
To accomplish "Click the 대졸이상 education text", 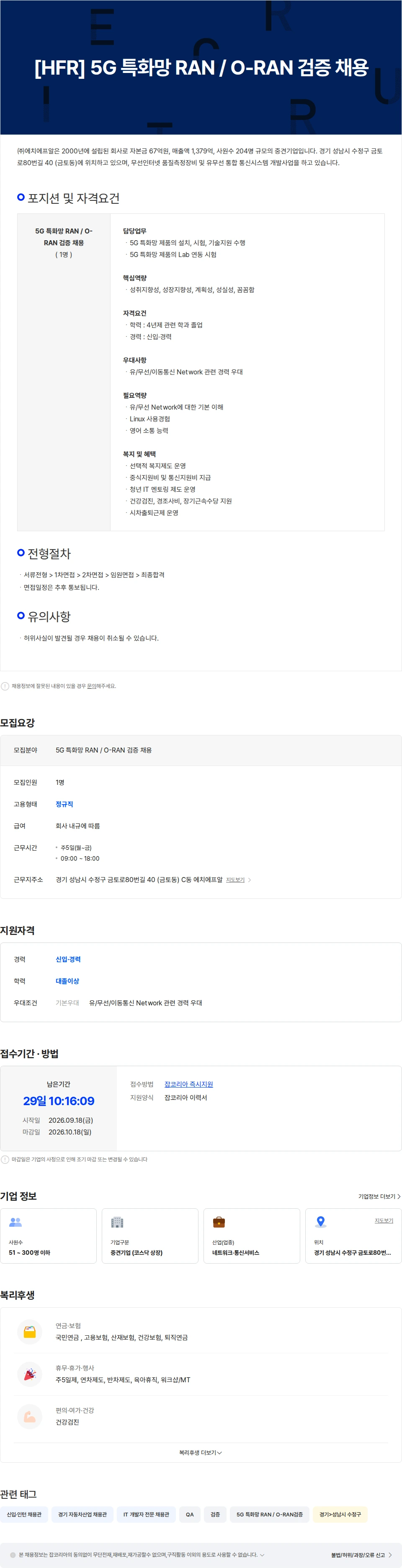I will (x=67, y=981).
